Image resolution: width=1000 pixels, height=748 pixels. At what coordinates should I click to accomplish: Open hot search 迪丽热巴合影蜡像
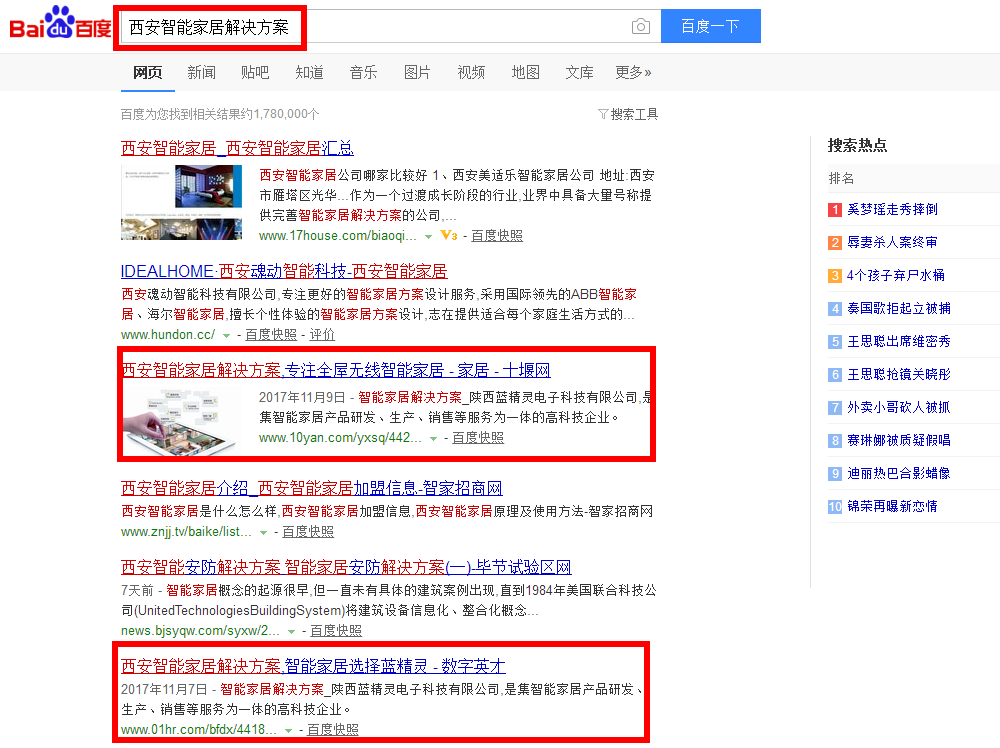(x=899, y=474)
